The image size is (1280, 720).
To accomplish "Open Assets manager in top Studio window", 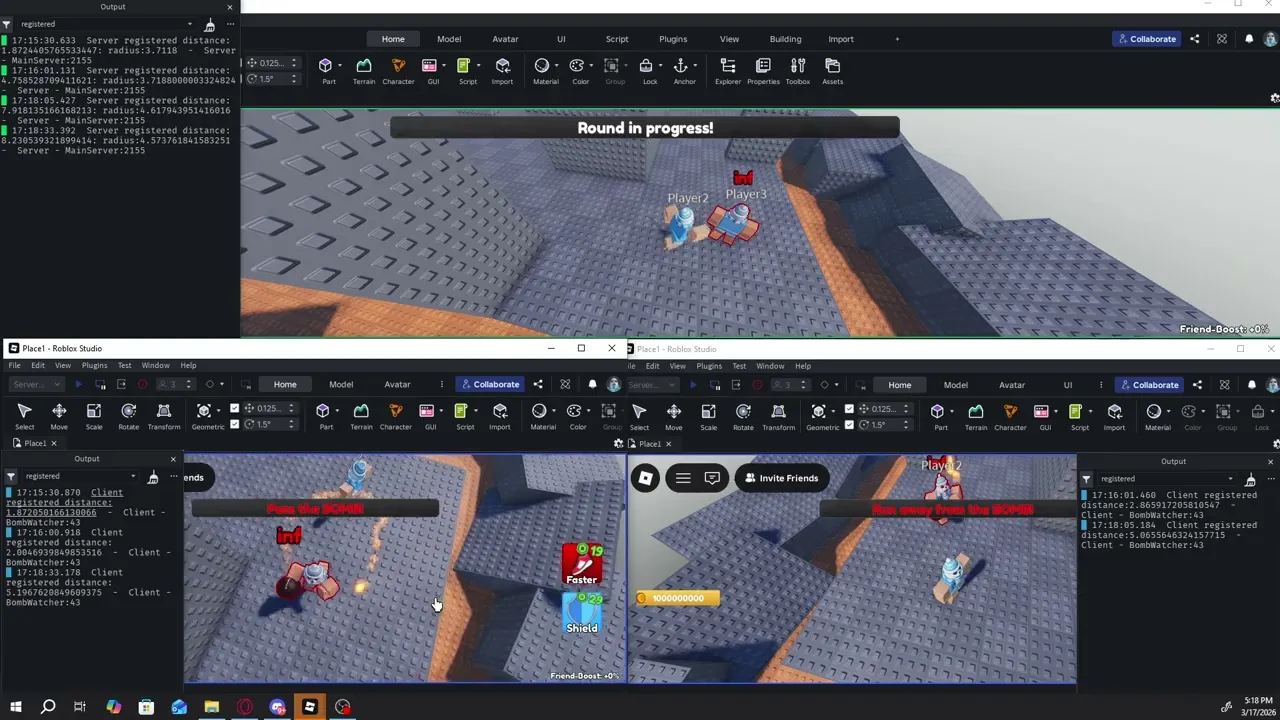I will [832, 71].
